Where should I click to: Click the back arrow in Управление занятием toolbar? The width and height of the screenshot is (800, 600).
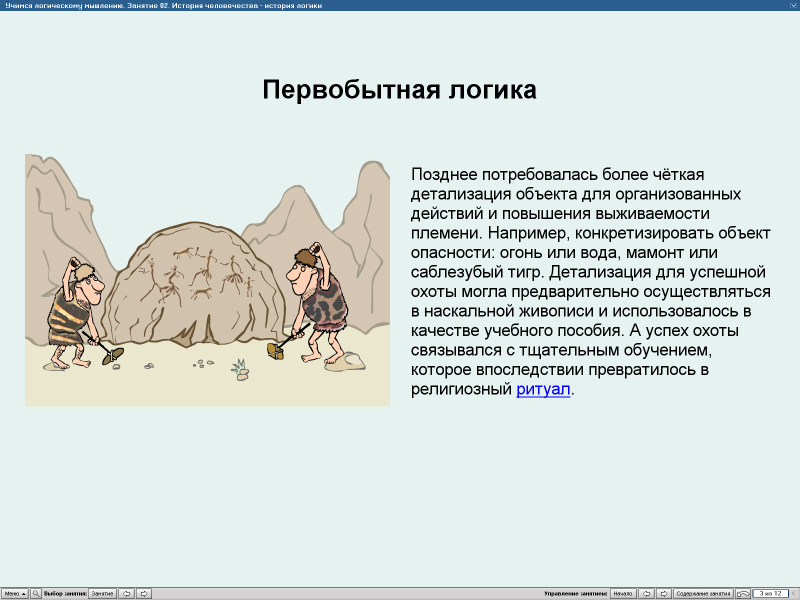pos(647,592)
